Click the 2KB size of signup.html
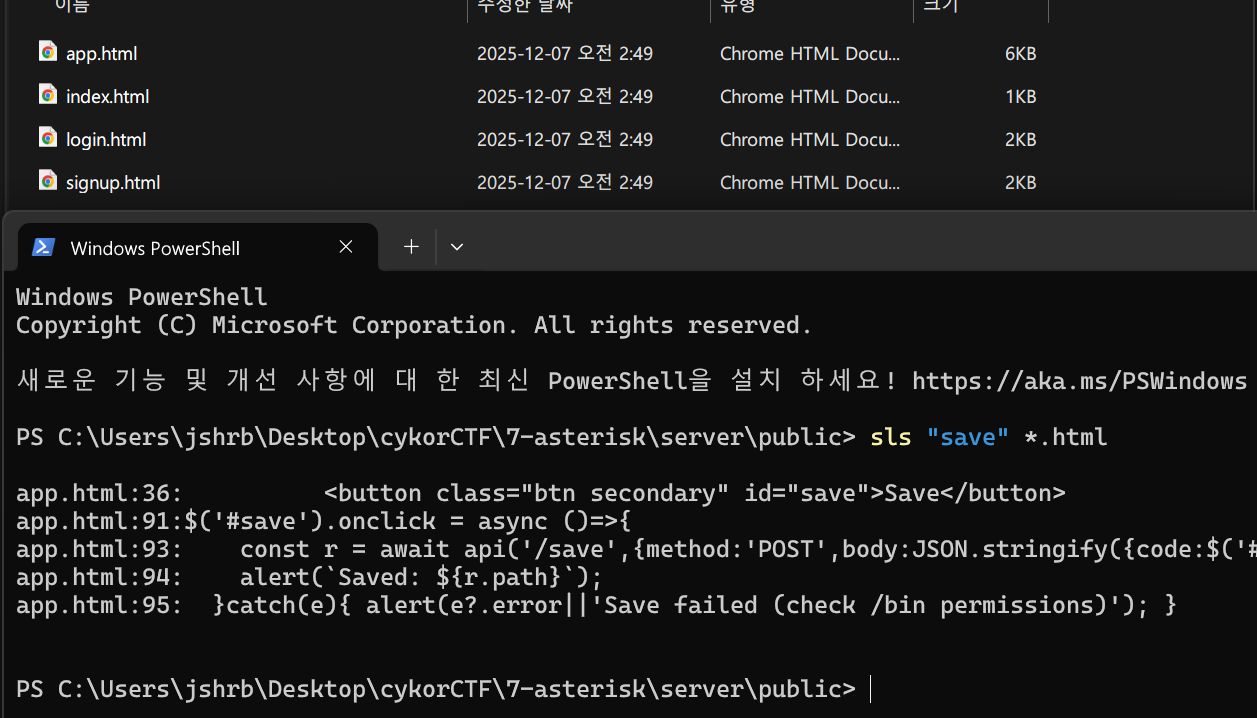The height and width of the screenshot is (718, 1257). (x=1021, y=183)
